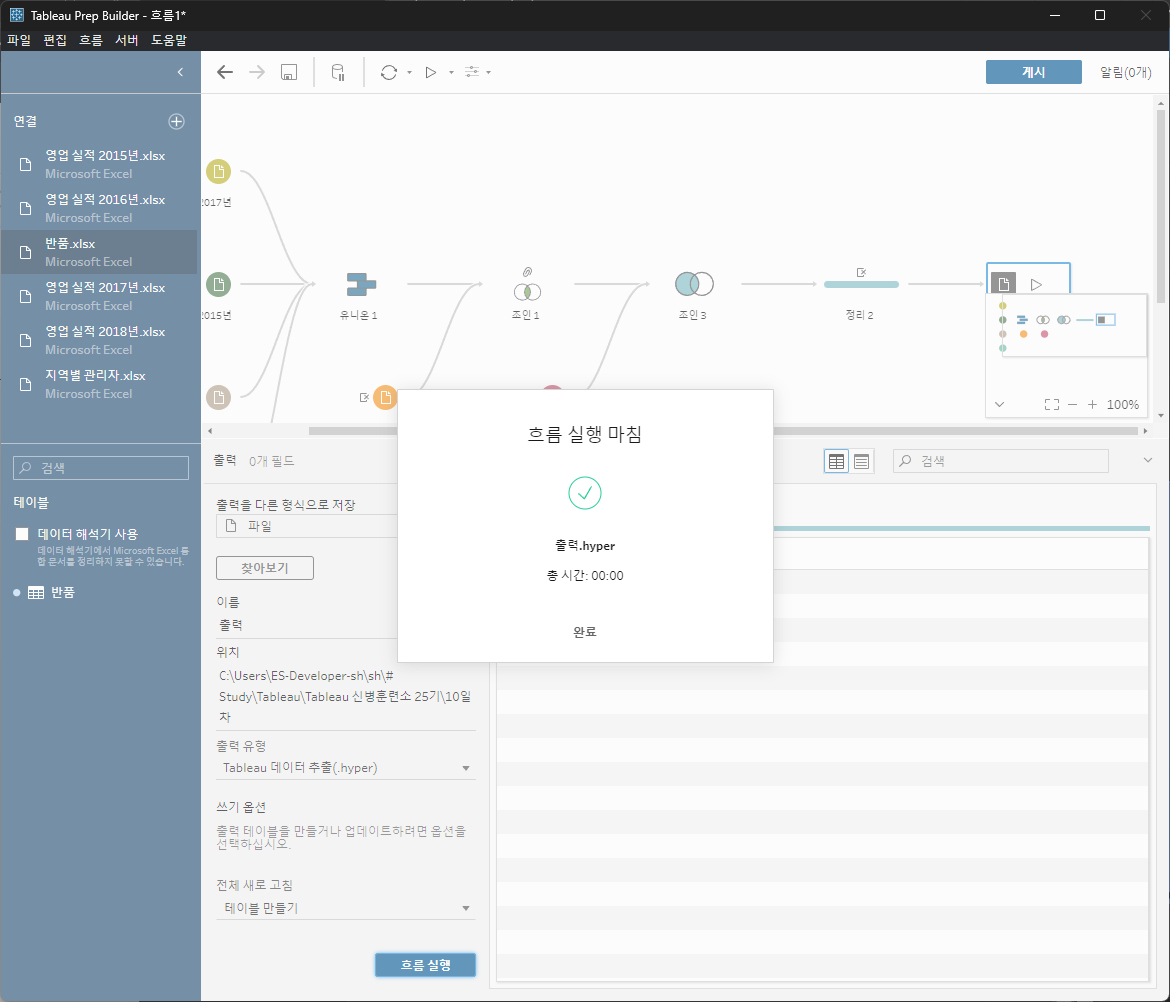The height and width of the screenshot is (1002, 1170).
Task: Collapse the connections pane chevron
Action: coord(180,72)
